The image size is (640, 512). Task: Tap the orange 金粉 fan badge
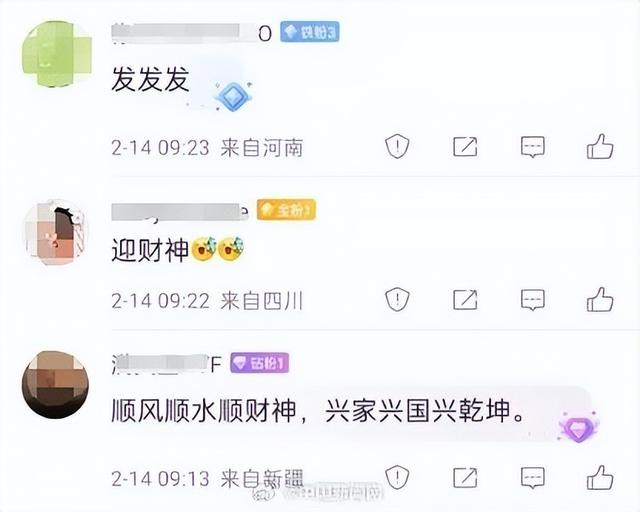point(286,210)
